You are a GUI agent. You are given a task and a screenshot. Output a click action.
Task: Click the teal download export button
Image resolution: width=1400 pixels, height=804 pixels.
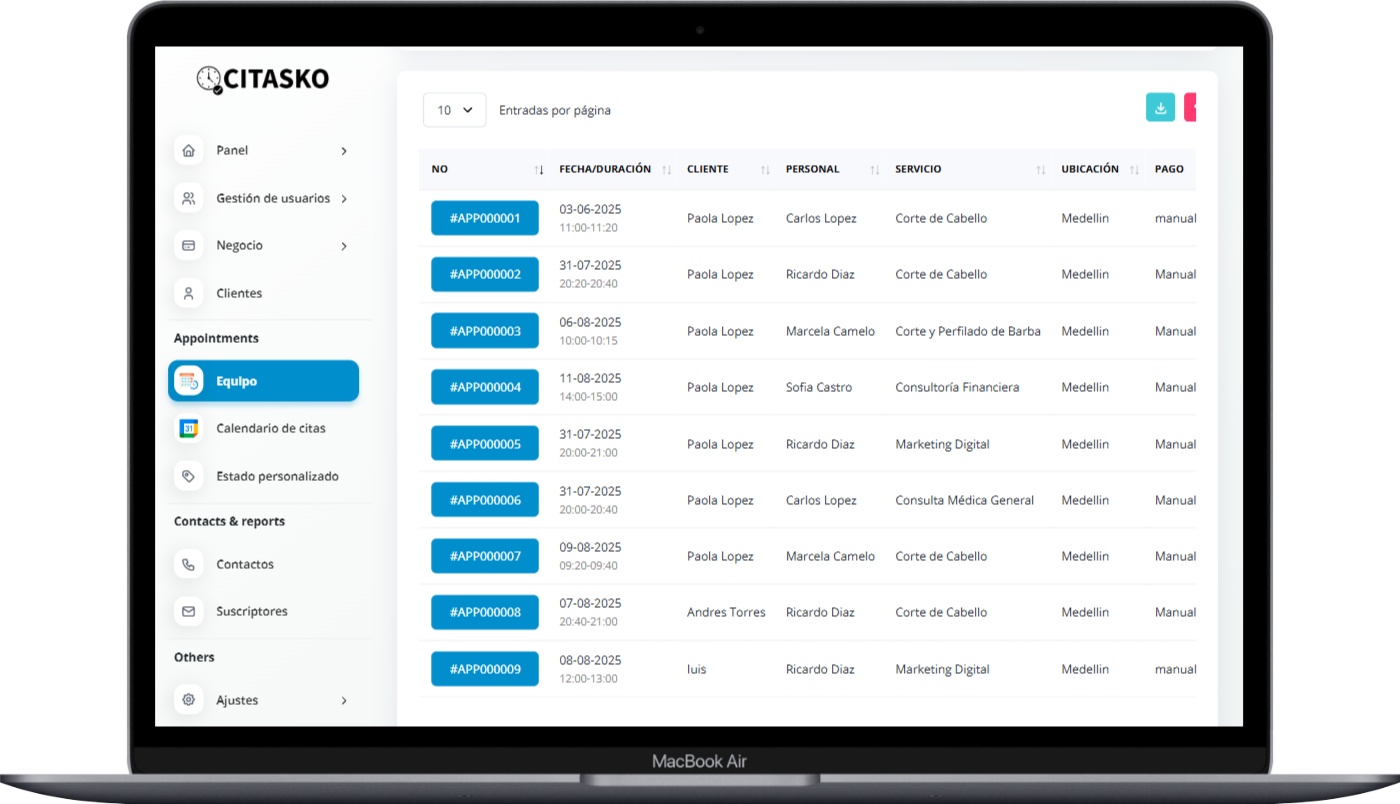coord(1160,108)
